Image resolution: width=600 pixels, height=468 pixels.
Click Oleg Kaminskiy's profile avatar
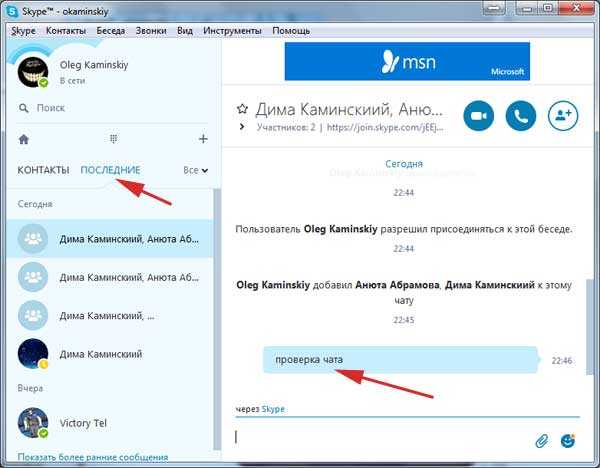pos(33,72)
